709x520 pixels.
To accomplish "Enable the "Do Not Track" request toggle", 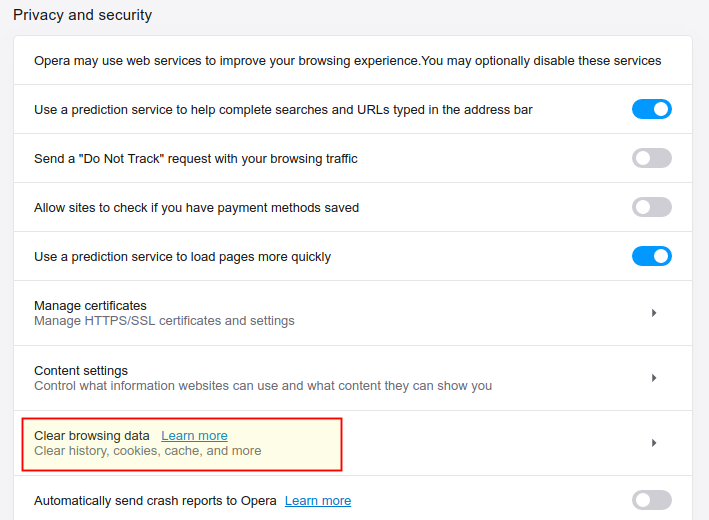I will tap(652, 158).
